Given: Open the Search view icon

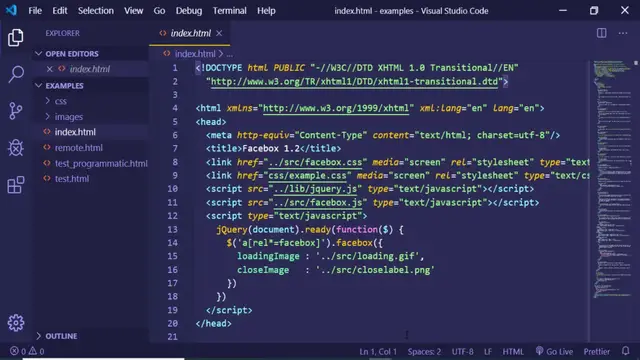Looking at the screenshot, I should point(16,74).
